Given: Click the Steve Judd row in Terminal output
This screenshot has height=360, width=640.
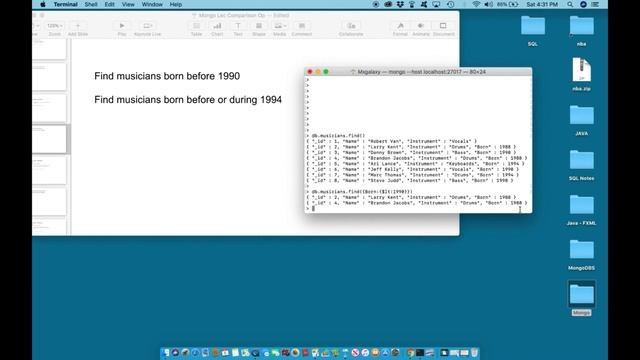Looking at the screenshot, I should tap(410, 180).
